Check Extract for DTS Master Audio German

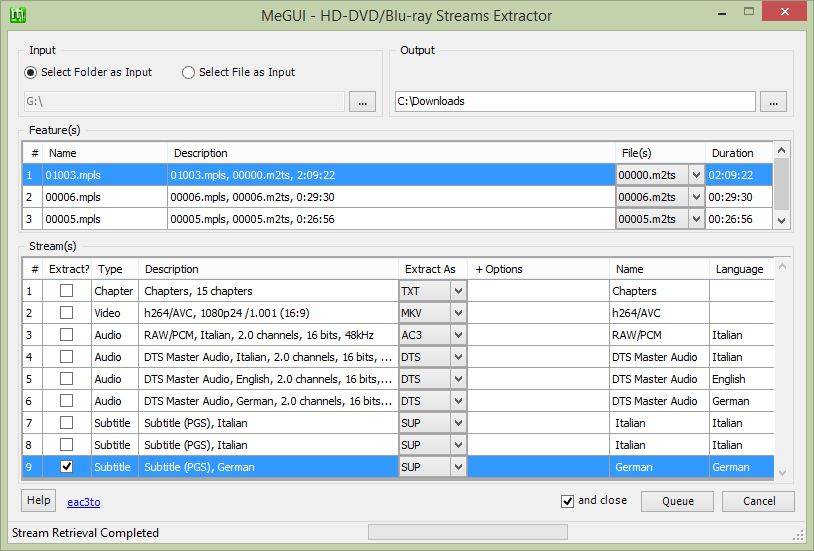[66, 400]
